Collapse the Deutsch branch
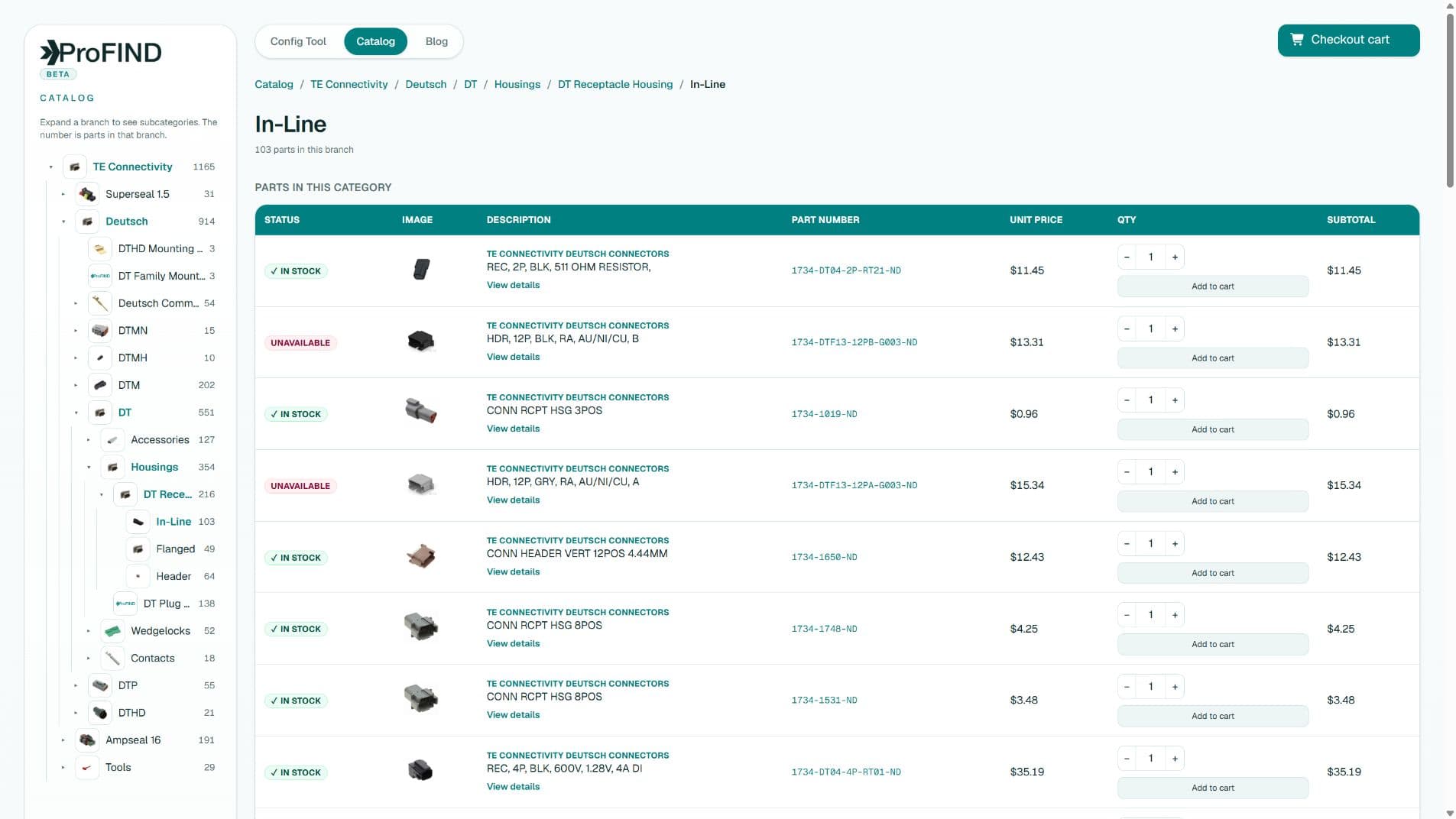Image resolution: width=1456 pixels, height=819 pixels. click(x=63, y=222)
